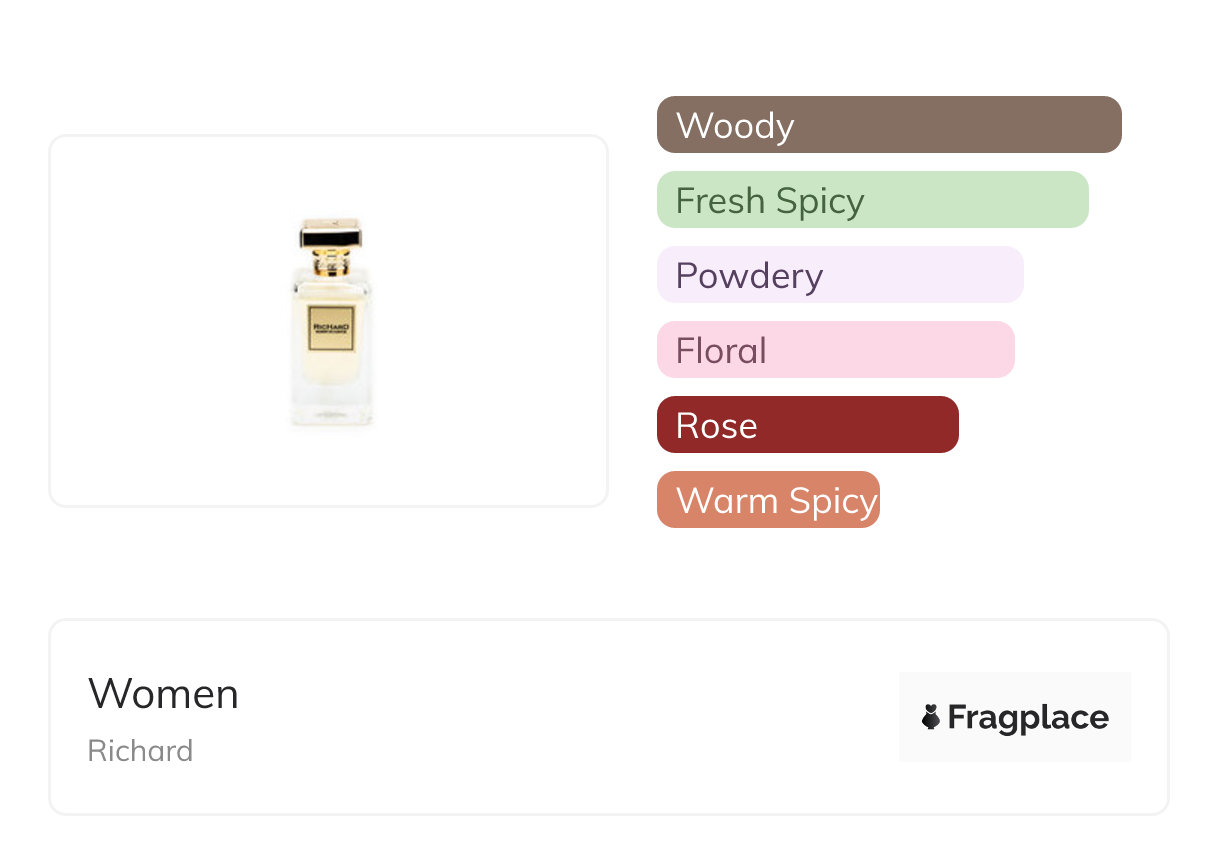1218x864 pixels.
Task: Click the gold neck collar of the bottle
Action: pyautogui.click(x=331, y=266)
